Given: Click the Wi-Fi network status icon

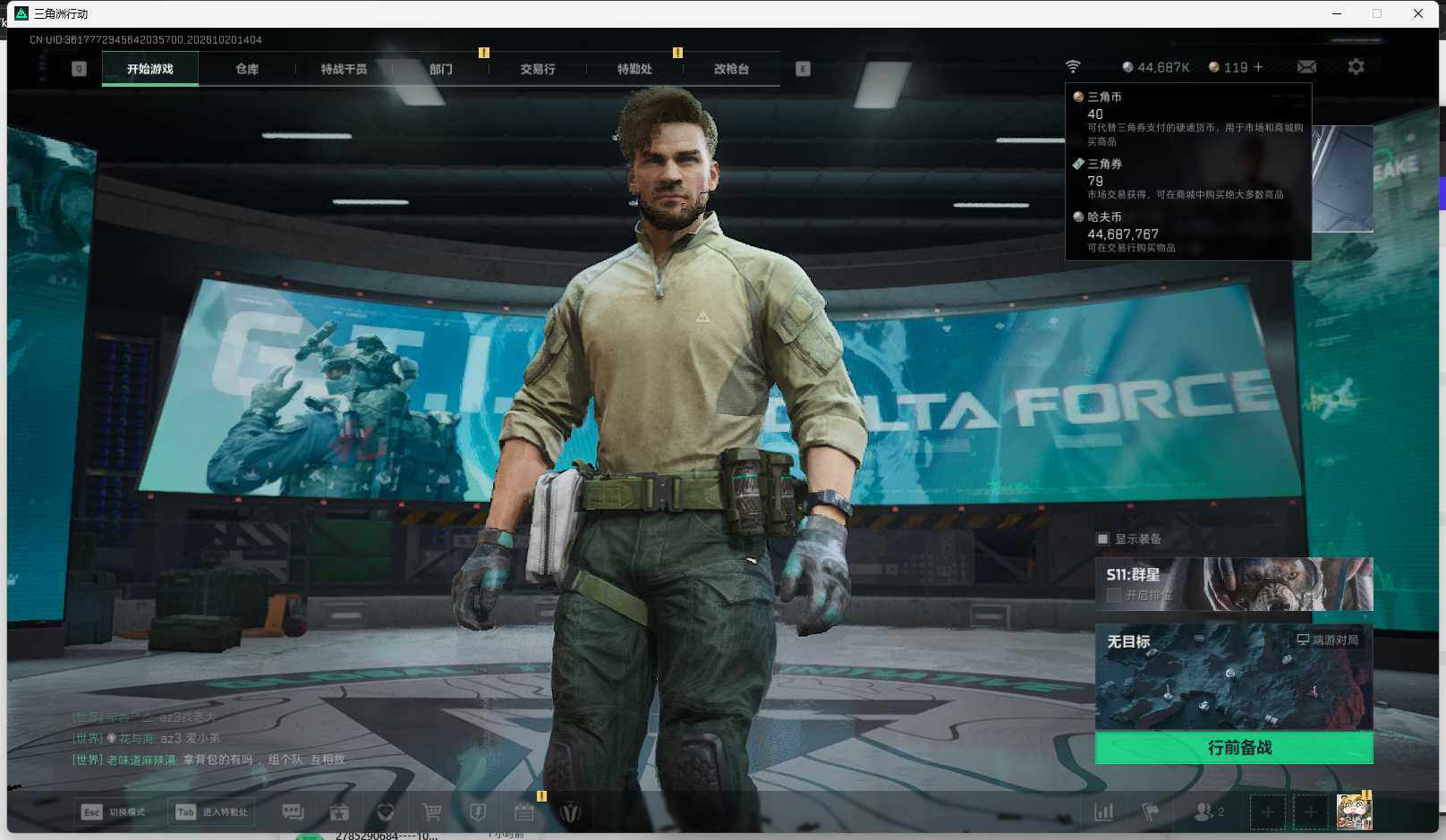Looking at the screenshot, I should point(1073,67).
